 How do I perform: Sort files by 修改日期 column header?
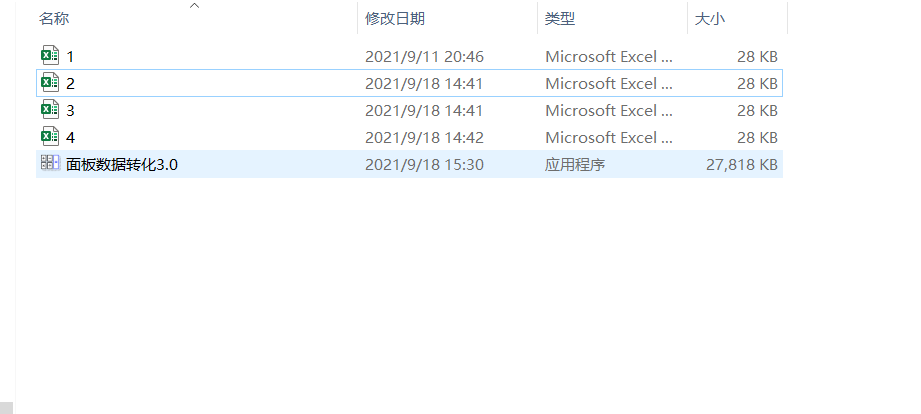click(395, 19)
